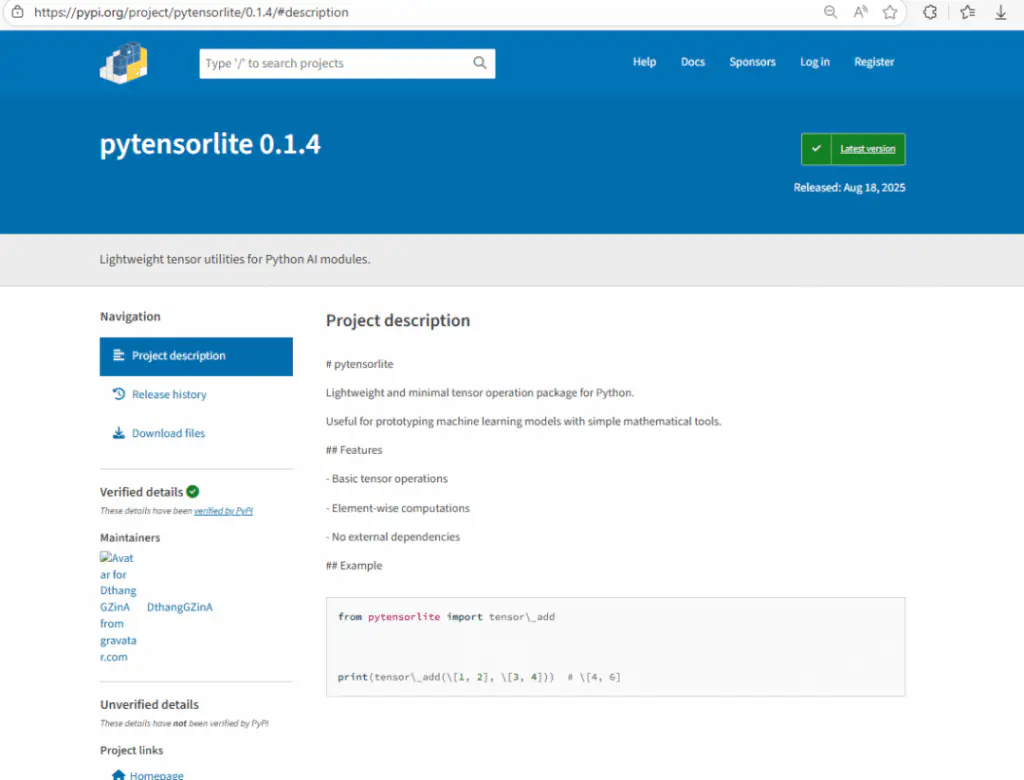
Task: Click the PyPI logo in the header
Action: (123, 62)
